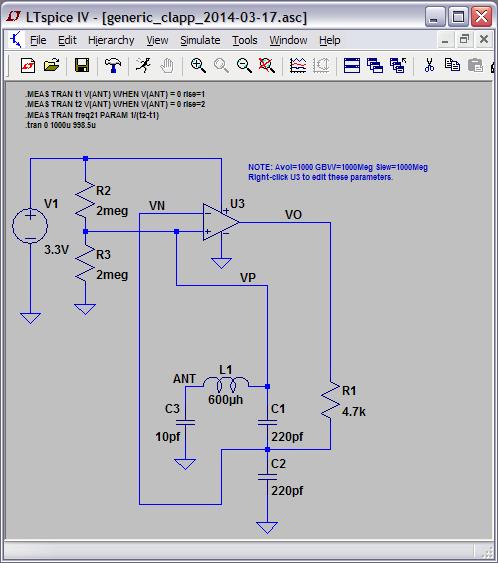Click the op-amp U3 symbol

[x=220, y=222]
